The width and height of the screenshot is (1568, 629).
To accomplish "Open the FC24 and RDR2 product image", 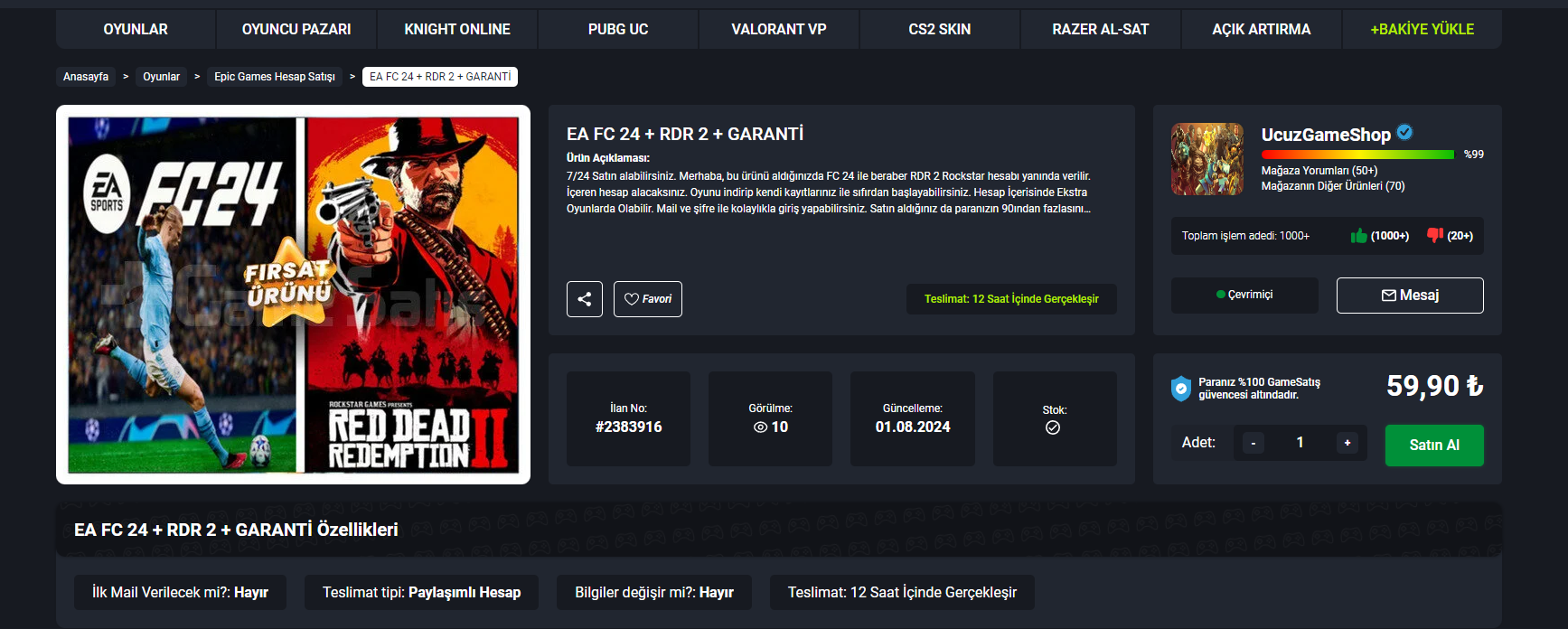I will click(x=294, y=295).
